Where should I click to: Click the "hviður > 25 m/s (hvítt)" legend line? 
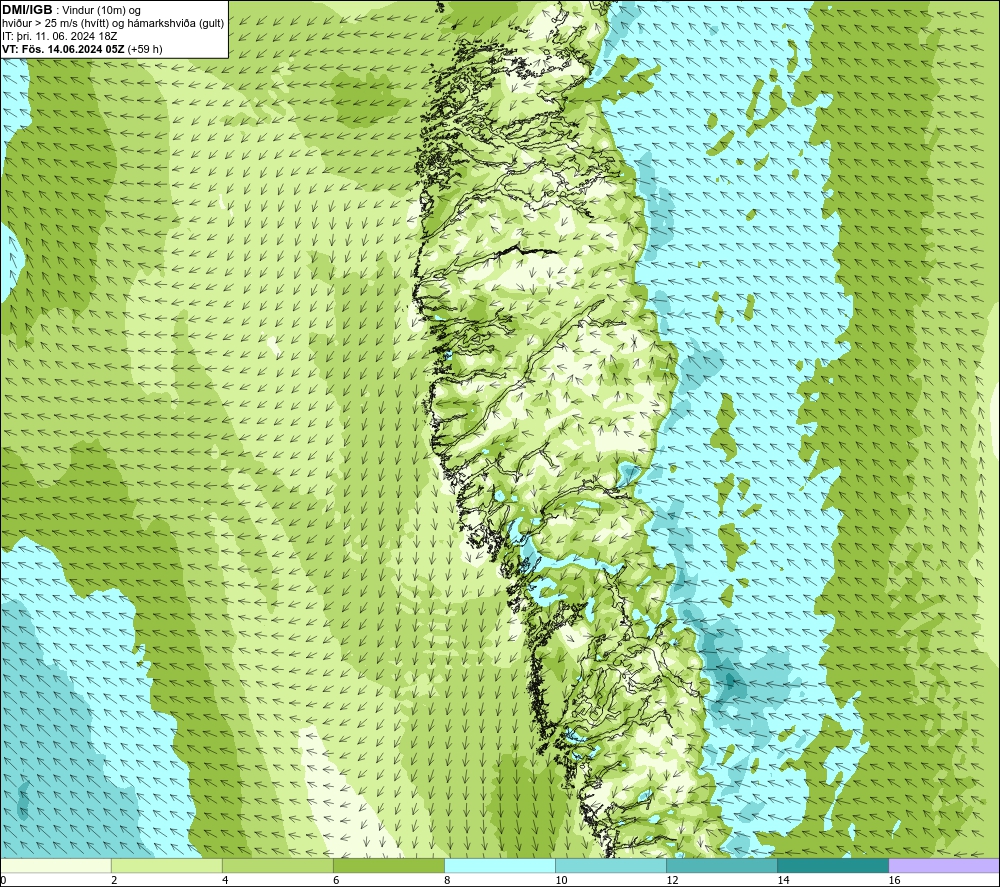(x=56, y=23)
